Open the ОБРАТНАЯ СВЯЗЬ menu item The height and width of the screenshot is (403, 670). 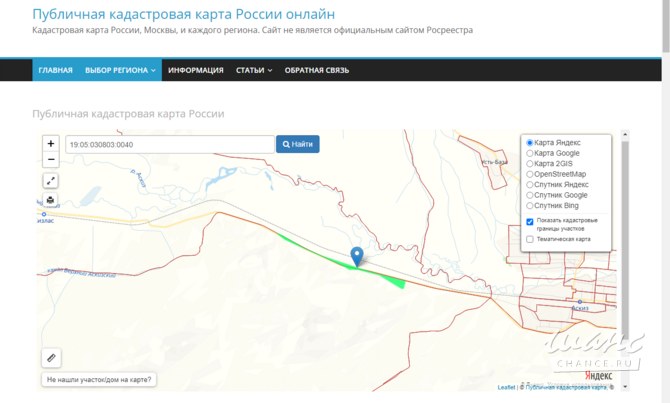pos(317,70)
